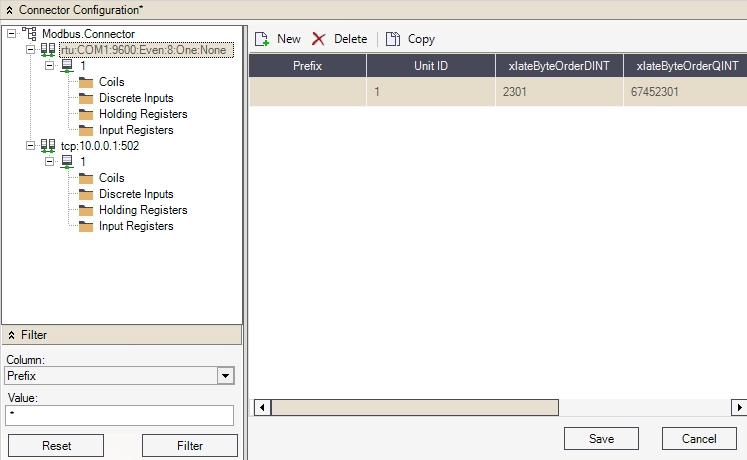This screenshot has height=460, width=747.
Task: Click the red Delete X icon
Action: coord(319,39)
